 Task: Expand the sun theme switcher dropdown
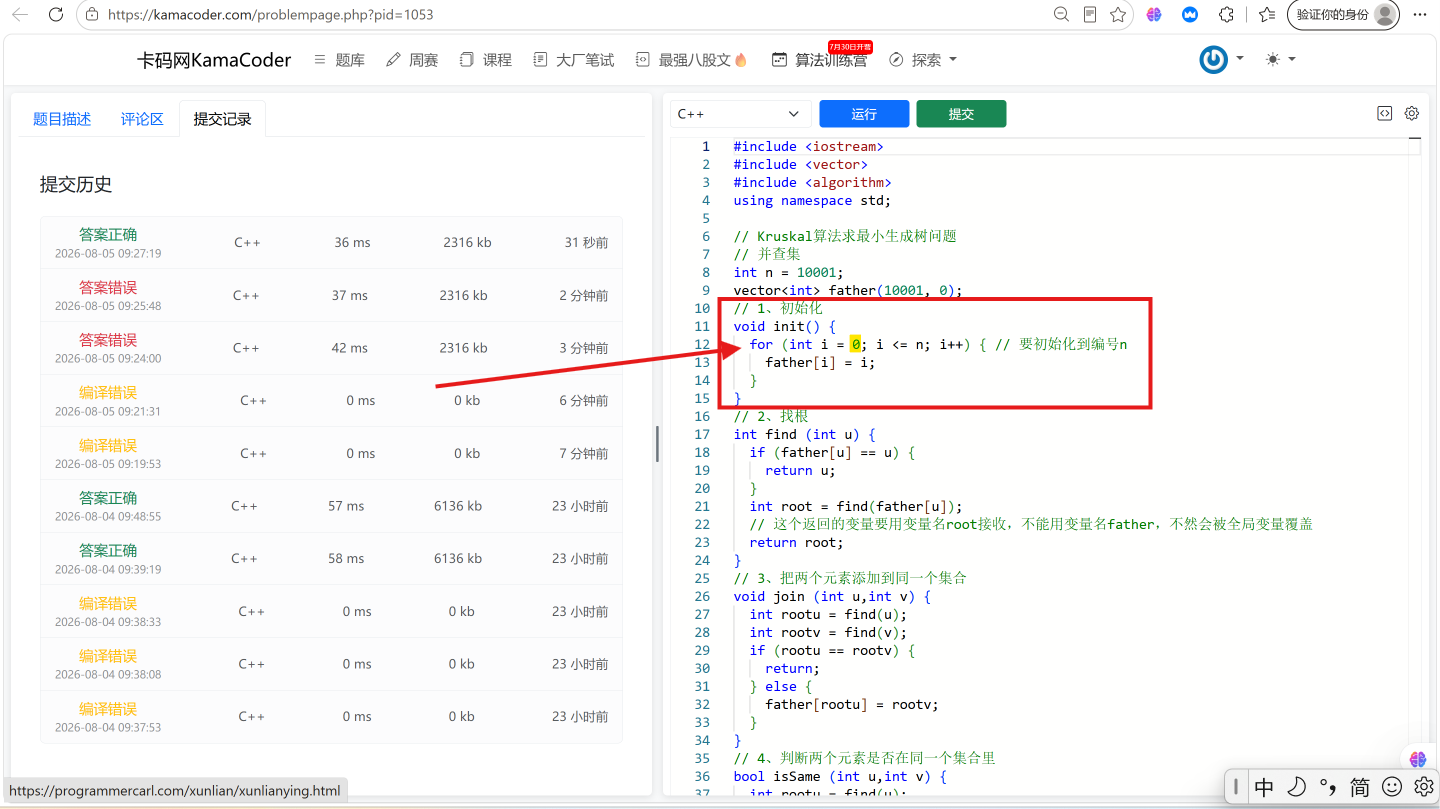pyautogui.click(x=1280, y=59)
